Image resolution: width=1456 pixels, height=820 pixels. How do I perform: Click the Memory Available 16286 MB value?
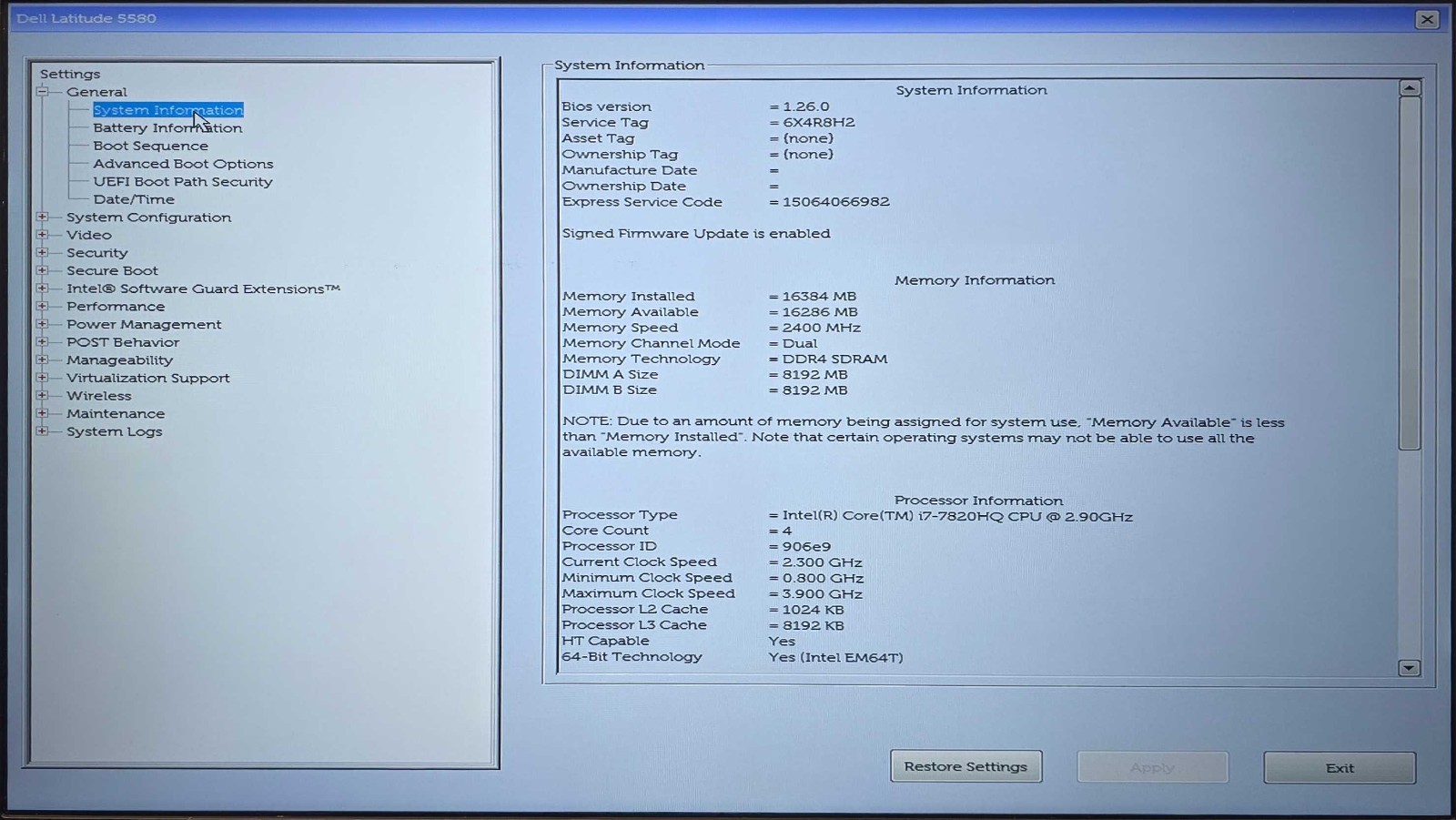click(x=820, y=312)
